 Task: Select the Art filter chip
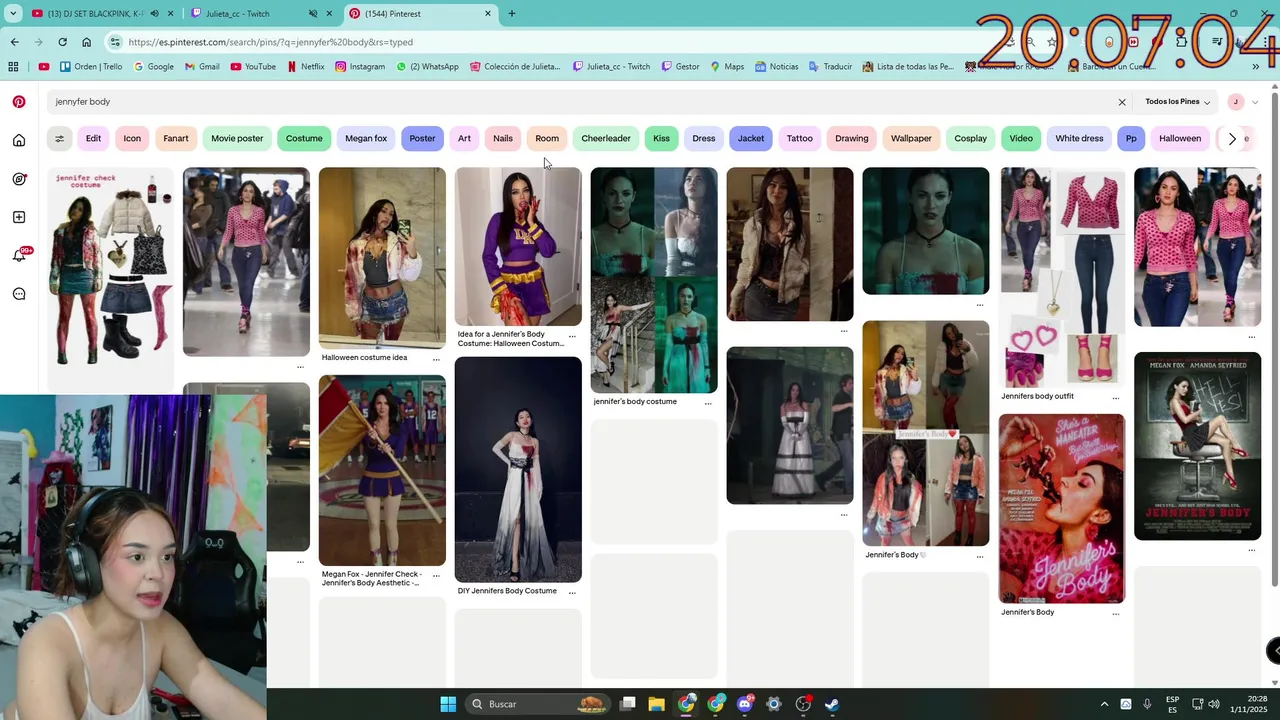pos(464,138)
